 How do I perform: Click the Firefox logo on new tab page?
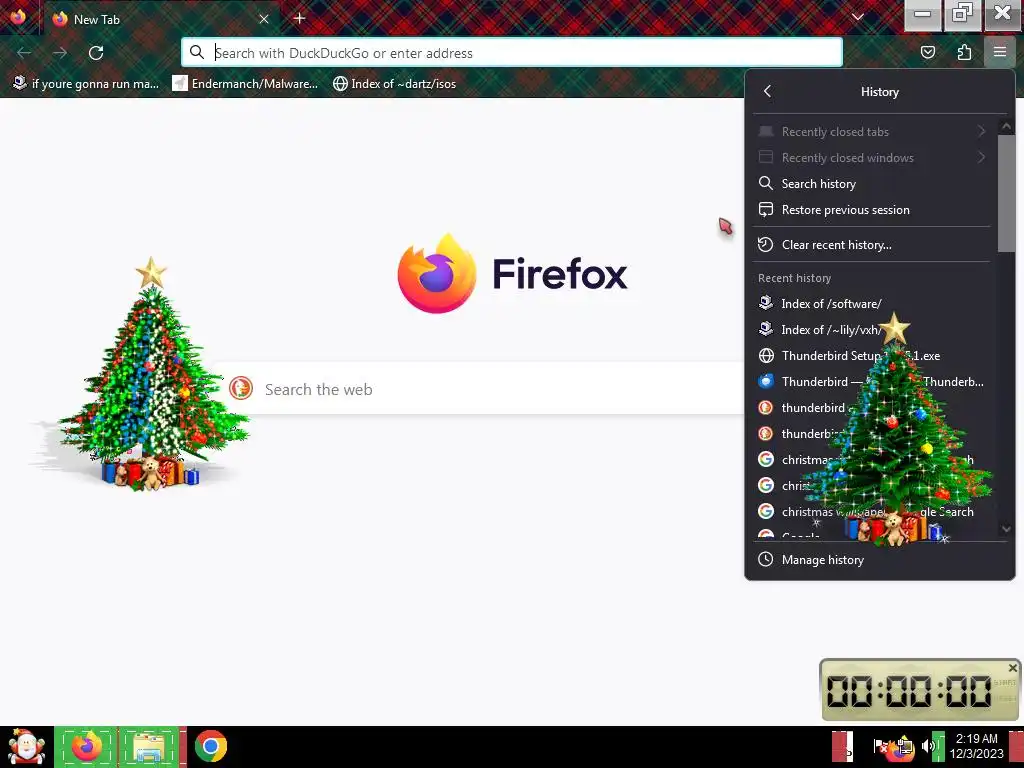[436, 274]
